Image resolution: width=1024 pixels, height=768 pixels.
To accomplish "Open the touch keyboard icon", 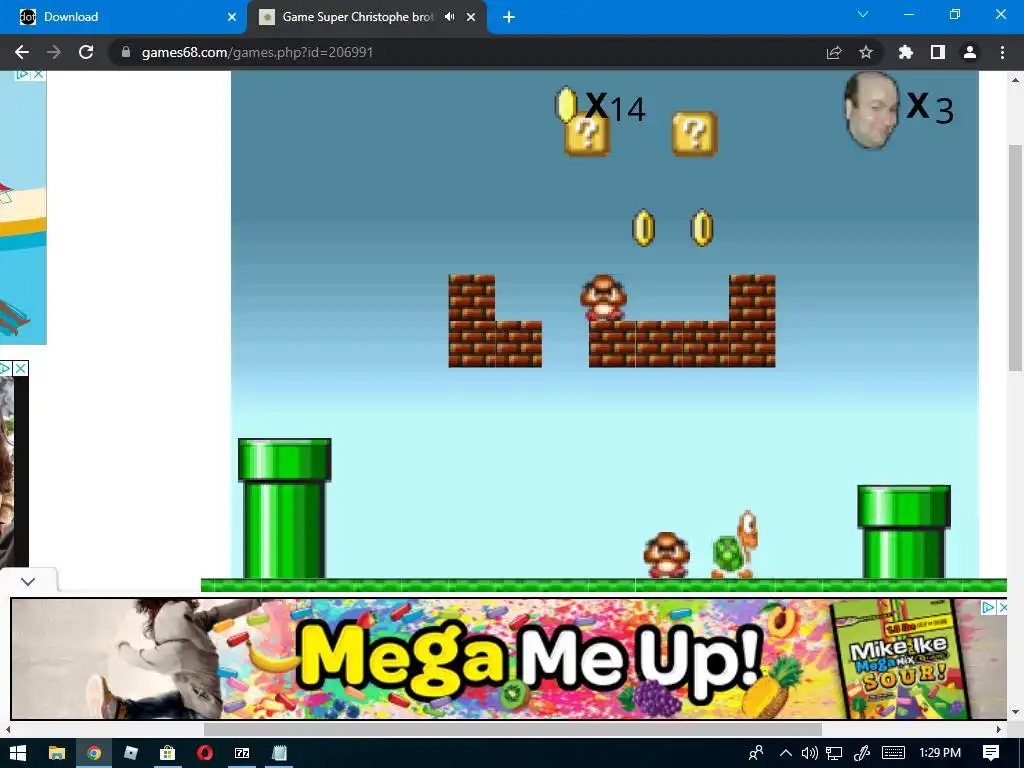I will [x=893, y=753].
